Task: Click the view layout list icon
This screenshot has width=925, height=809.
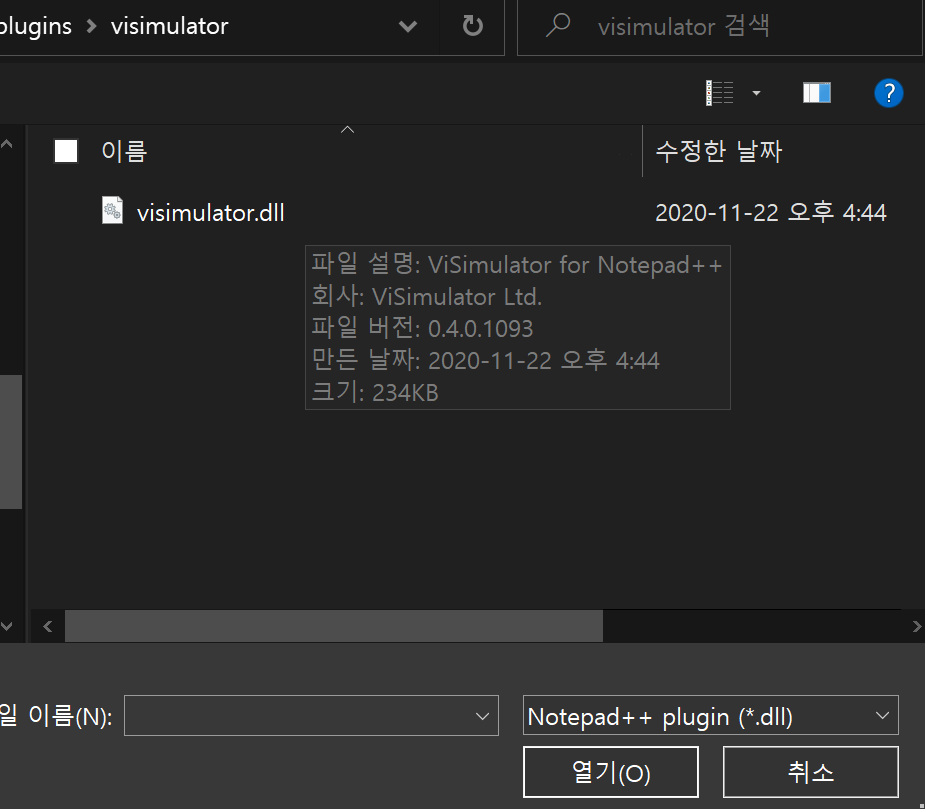Action: pyautogui.click(x=720, y=93)
